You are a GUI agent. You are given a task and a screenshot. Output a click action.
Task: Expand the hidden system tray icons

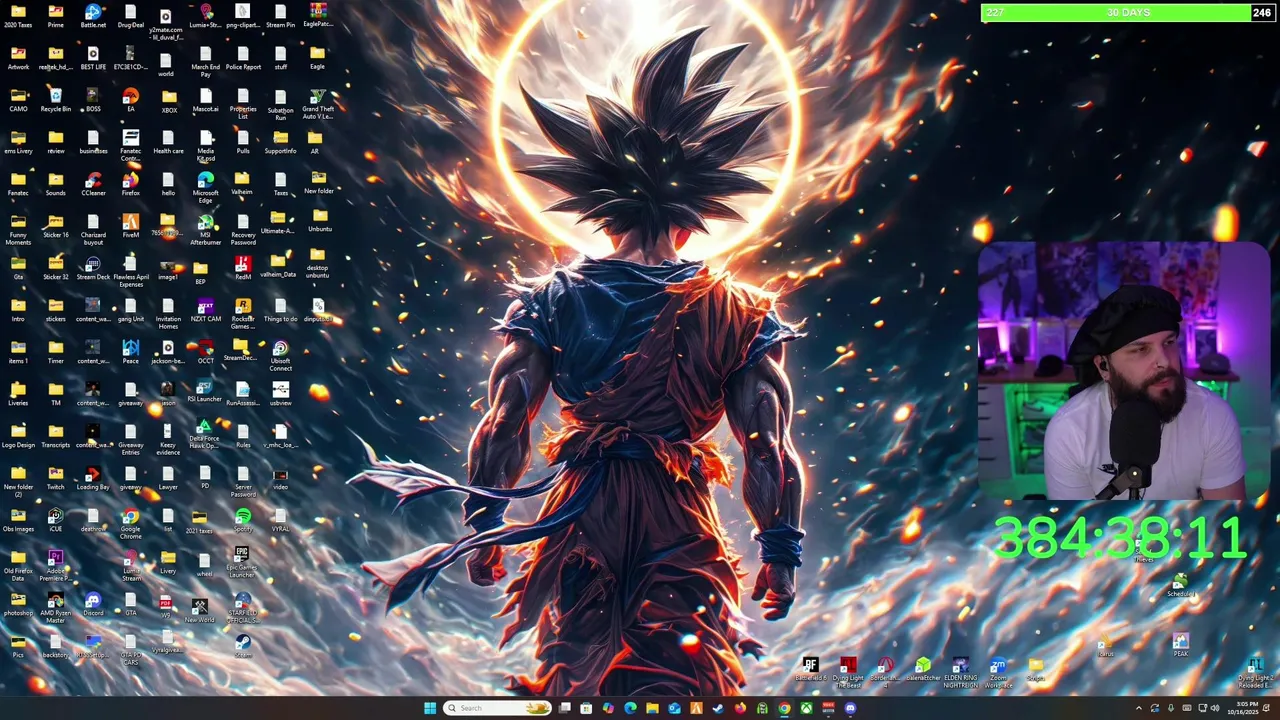coord(1138,708)
